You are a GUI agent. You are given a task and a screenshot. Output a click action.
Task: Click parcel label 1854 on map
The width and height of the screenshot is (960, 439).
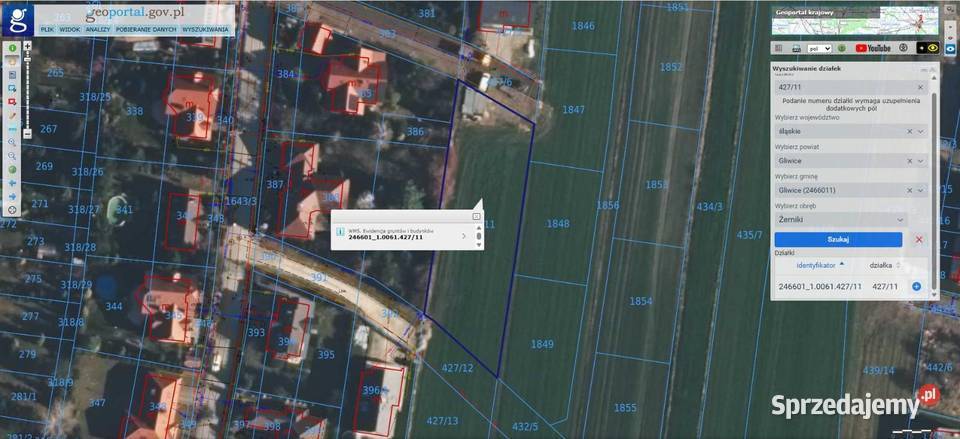640,301
